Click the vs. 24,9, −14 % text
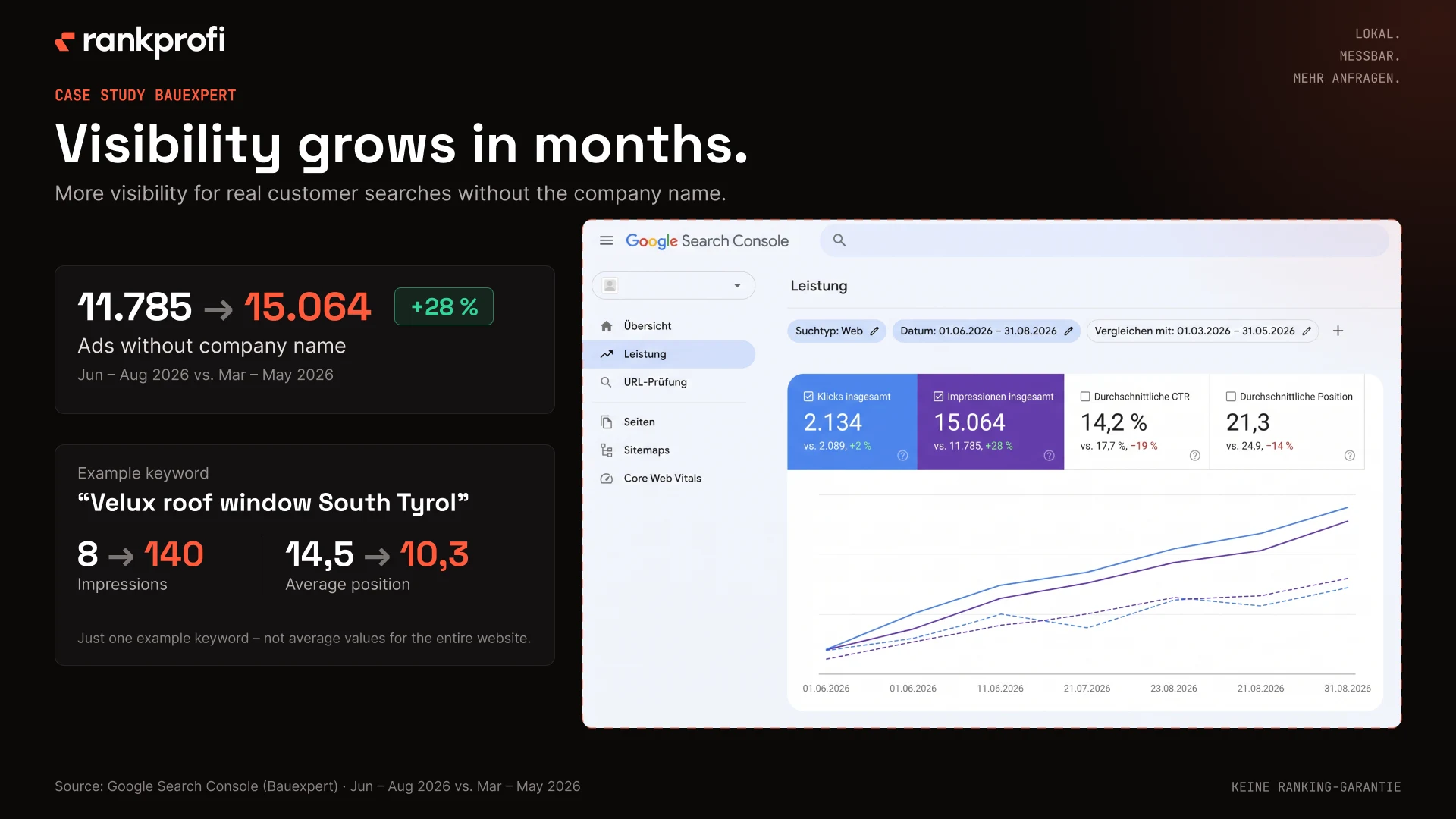Screen dimensions: 1456x819 (1260, 446)
